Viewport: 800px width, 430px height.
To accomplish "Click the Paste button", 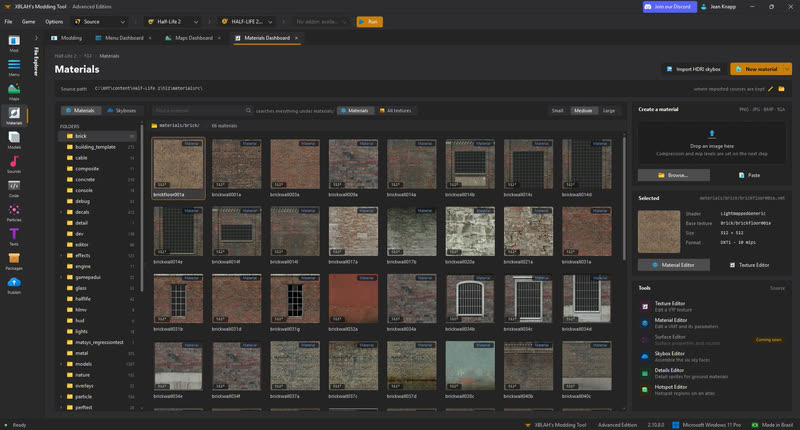I will point(749,175).
